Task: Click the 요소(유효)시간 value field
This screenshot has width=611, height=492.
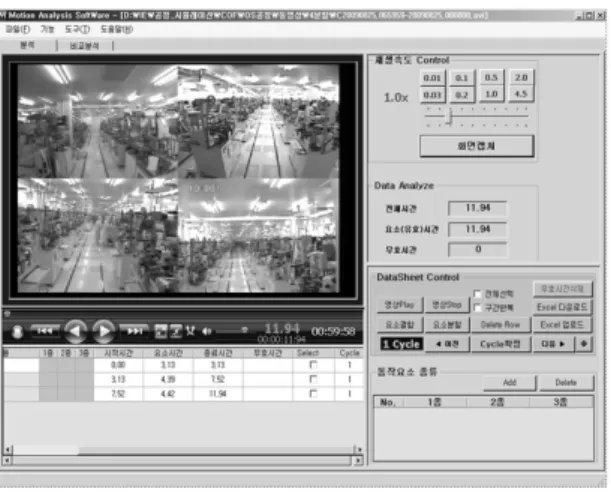Action: coord(478,229)
